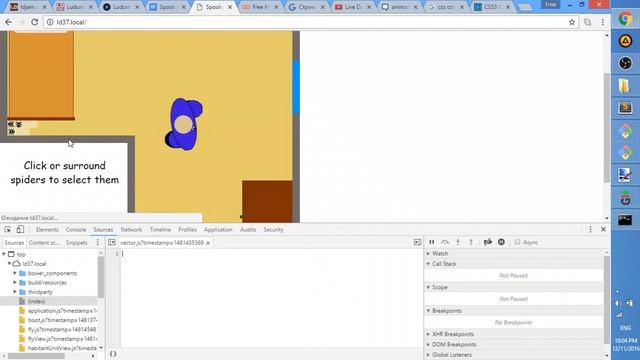
Task: Click the page's vertical scrollbar thumb
Action: [607, 127]
